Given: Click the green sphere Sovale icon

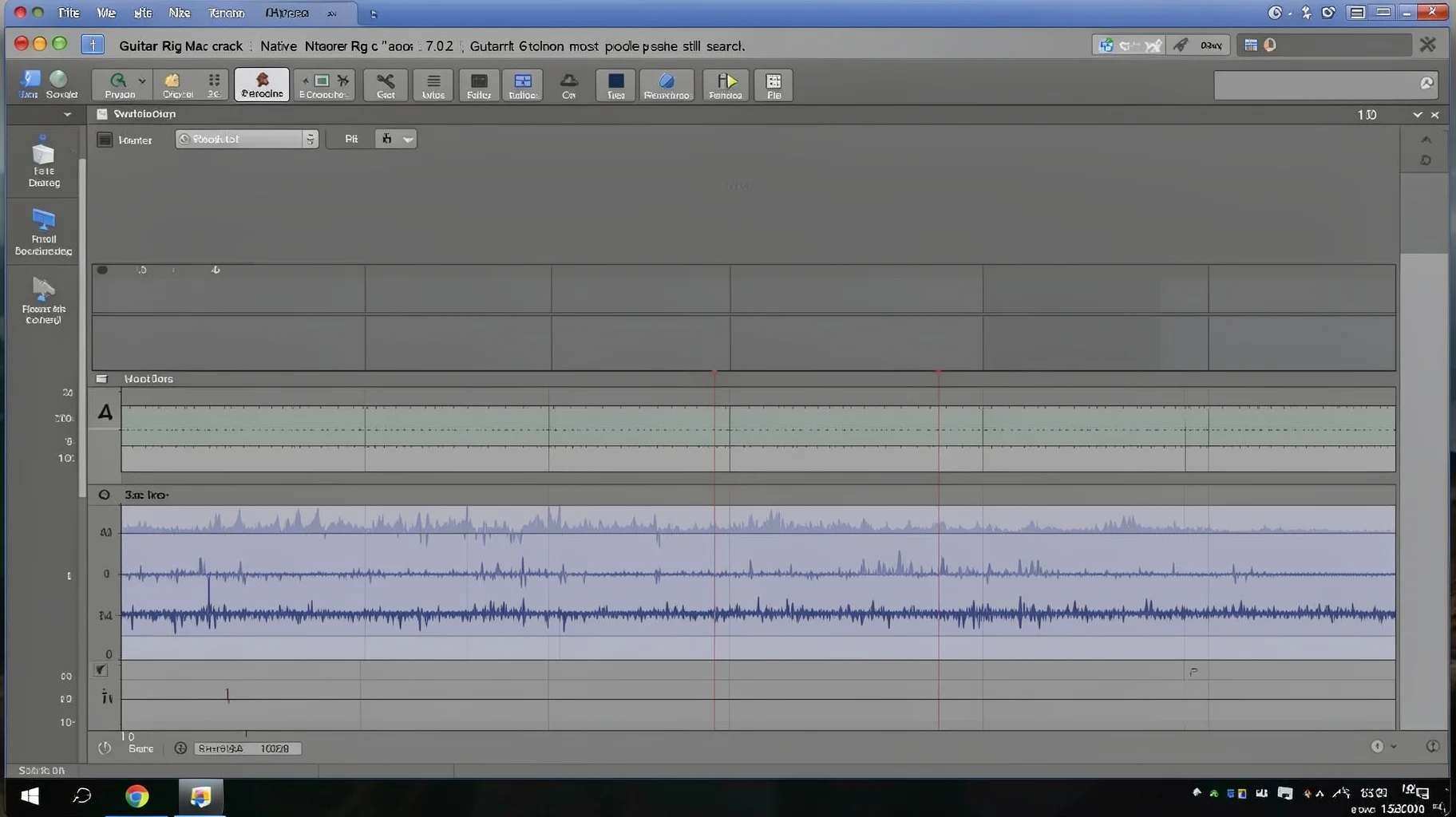Looking at the screenshot, I should [x=61, y=84].
